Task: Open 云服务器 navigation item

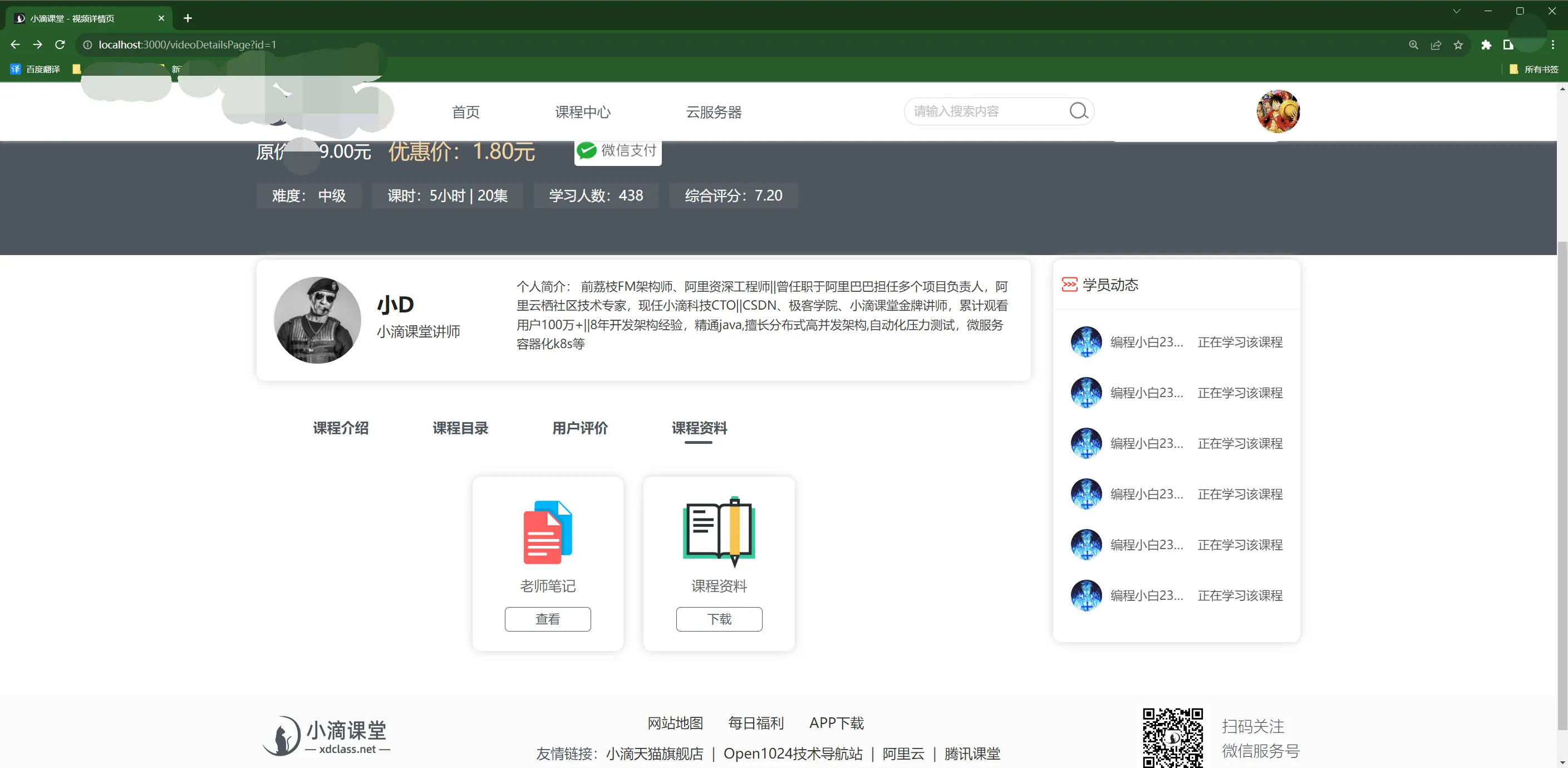Action: tap(714, 112)
